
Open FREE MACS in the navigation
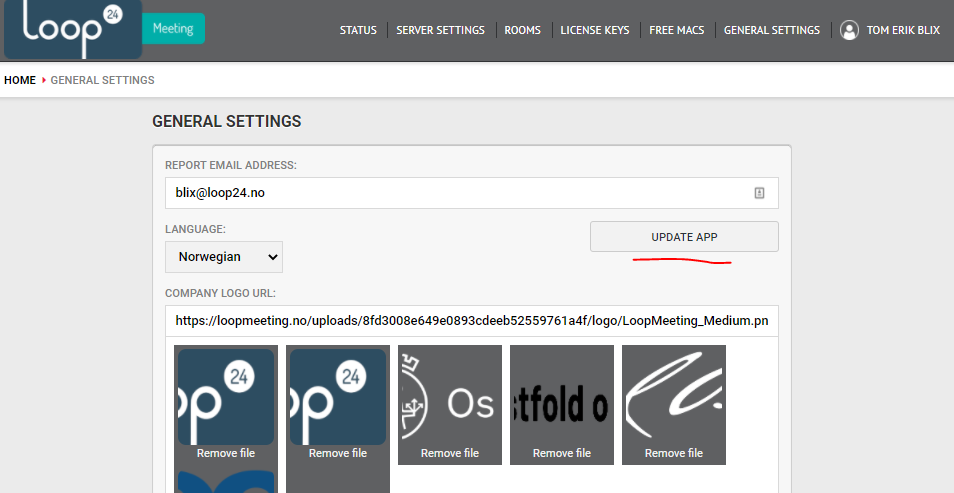point(677,30)
